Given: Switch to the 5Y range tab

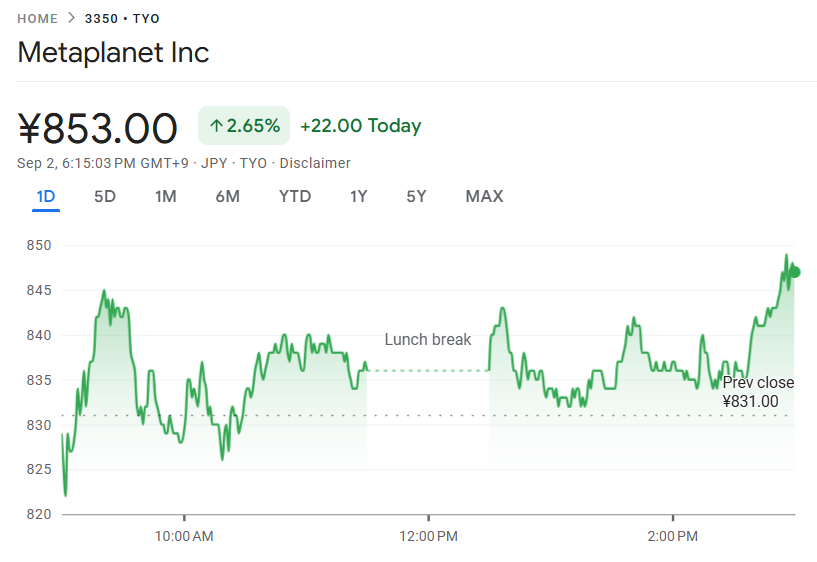Looking at the screenshot, I should [x=416, y=196].
